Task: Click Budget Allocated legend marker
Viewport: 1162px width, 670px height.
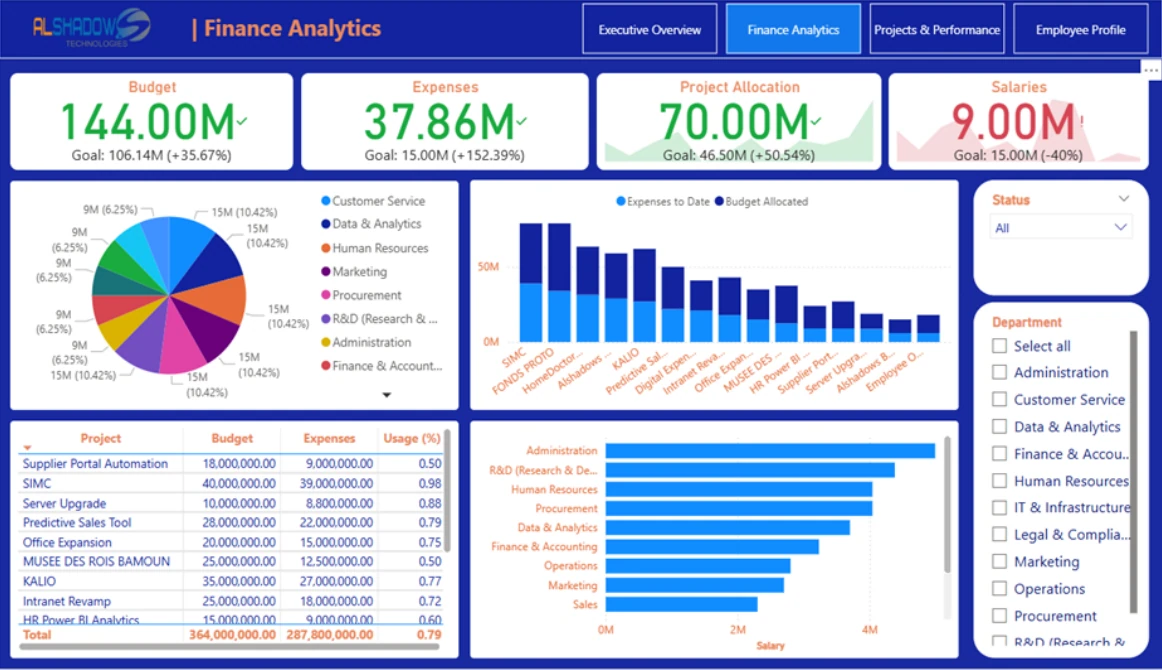Action: pos(719,202)
